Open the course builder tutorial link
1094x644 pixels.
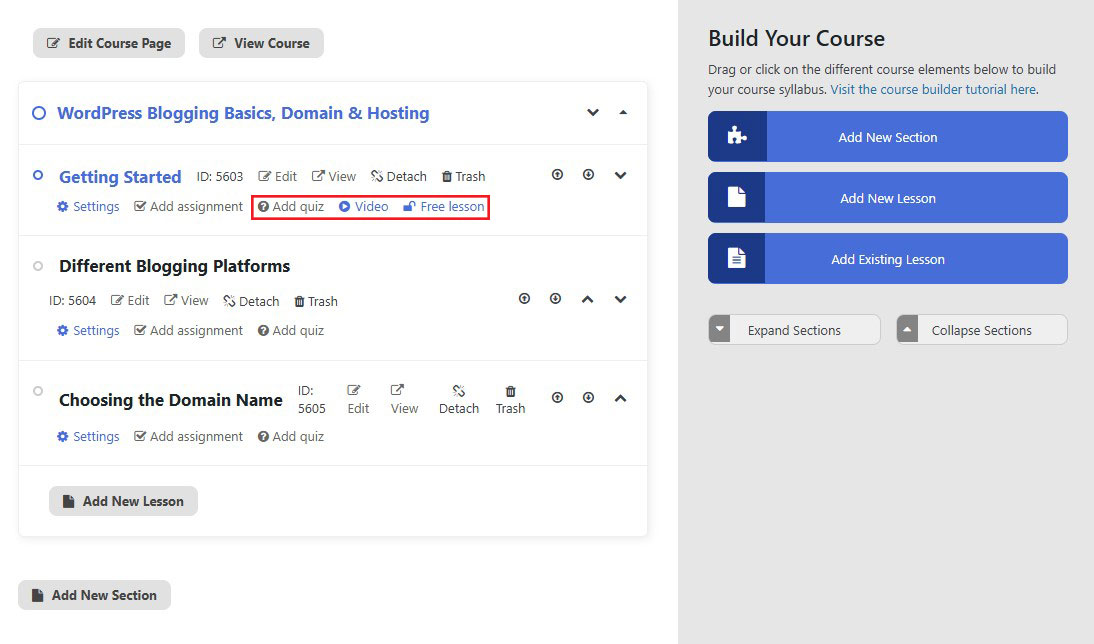coord(933,89)
